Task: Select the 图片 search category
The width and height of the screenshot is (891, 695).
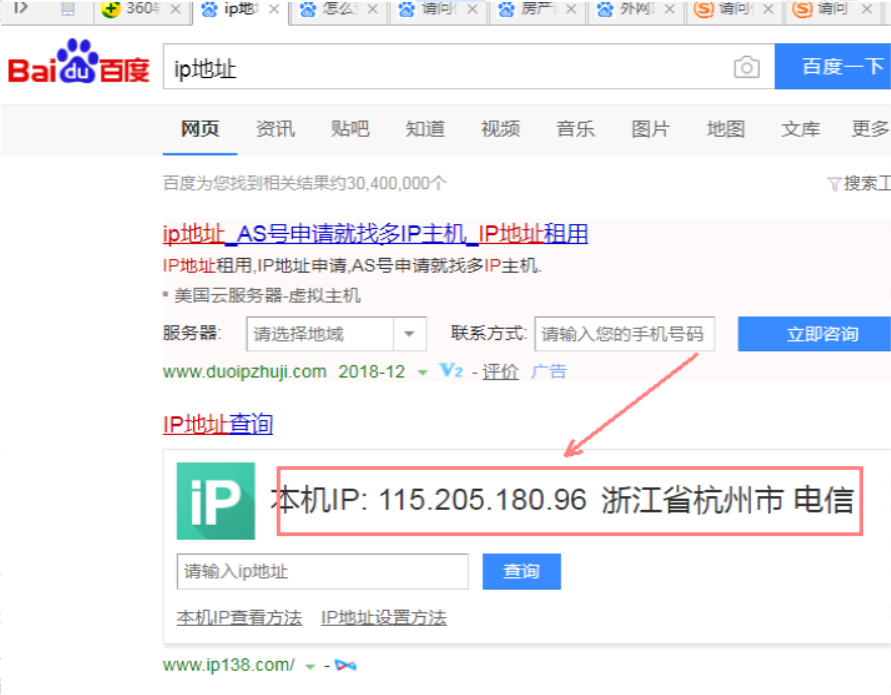Action: click(651, 129)
